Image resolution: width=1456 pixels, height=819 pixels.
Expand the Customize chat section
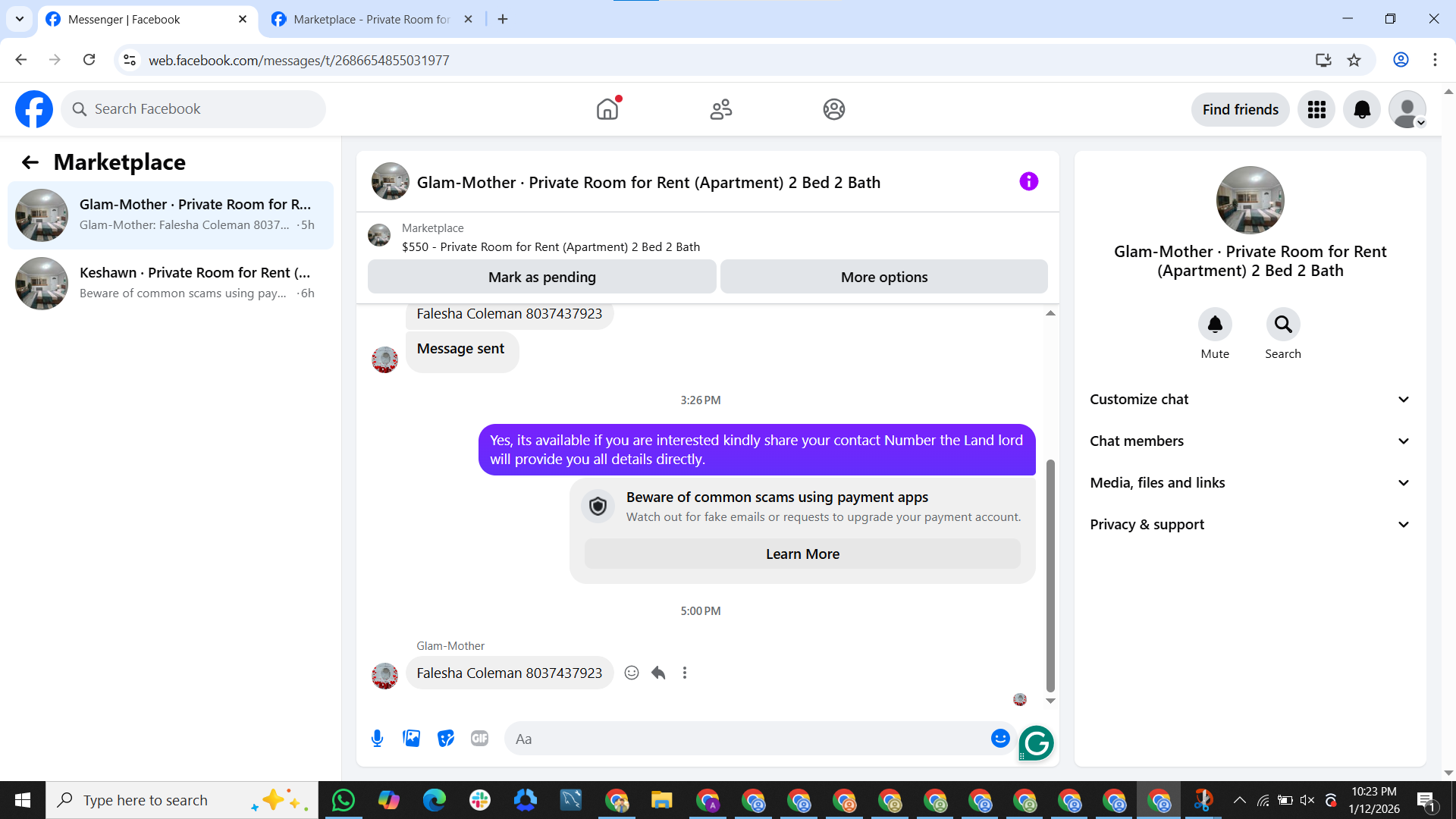(x=1250, y=400)
